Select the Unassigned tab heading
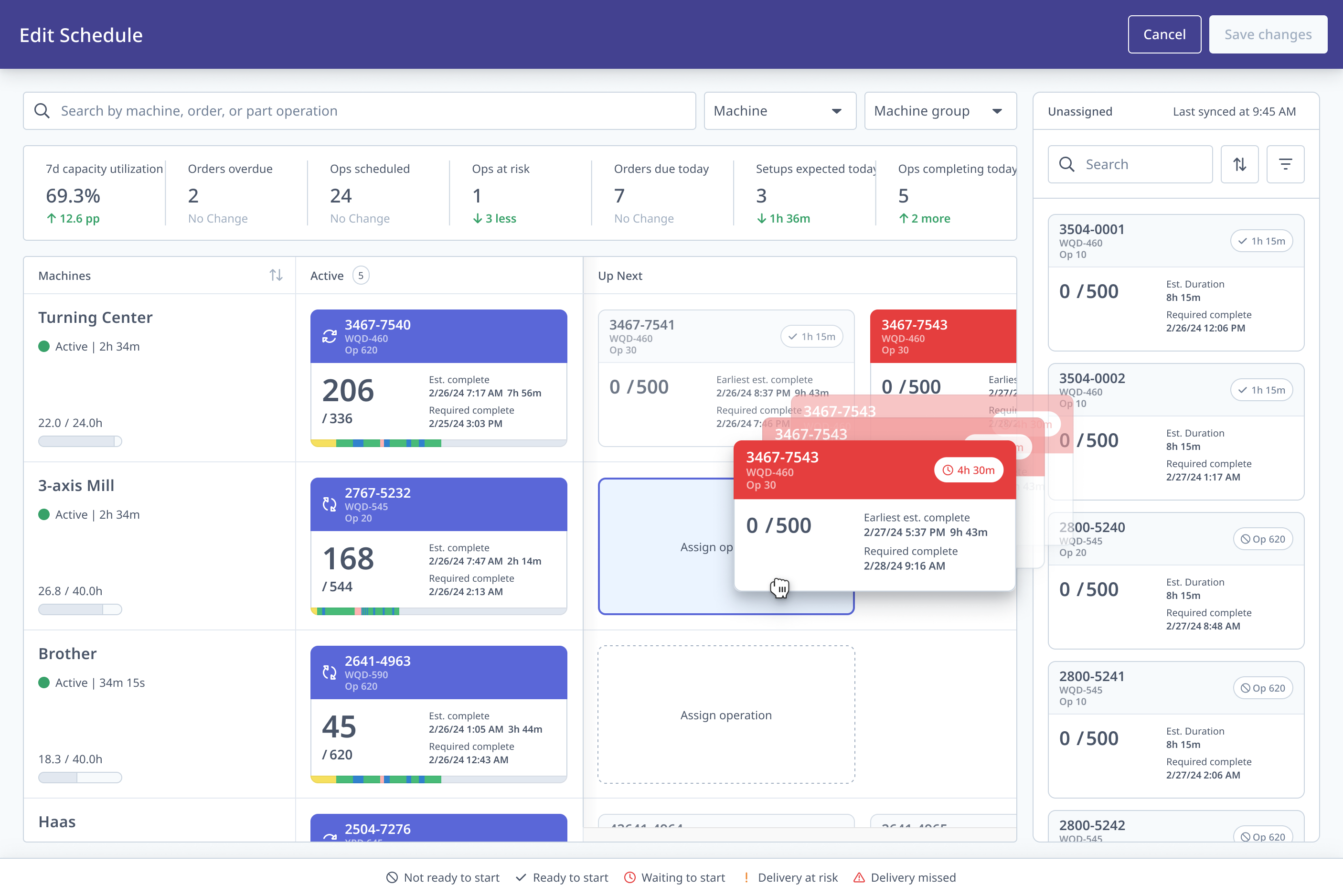The width and height of the screenshot is (1343, 896). click(x=1080, y=111)
